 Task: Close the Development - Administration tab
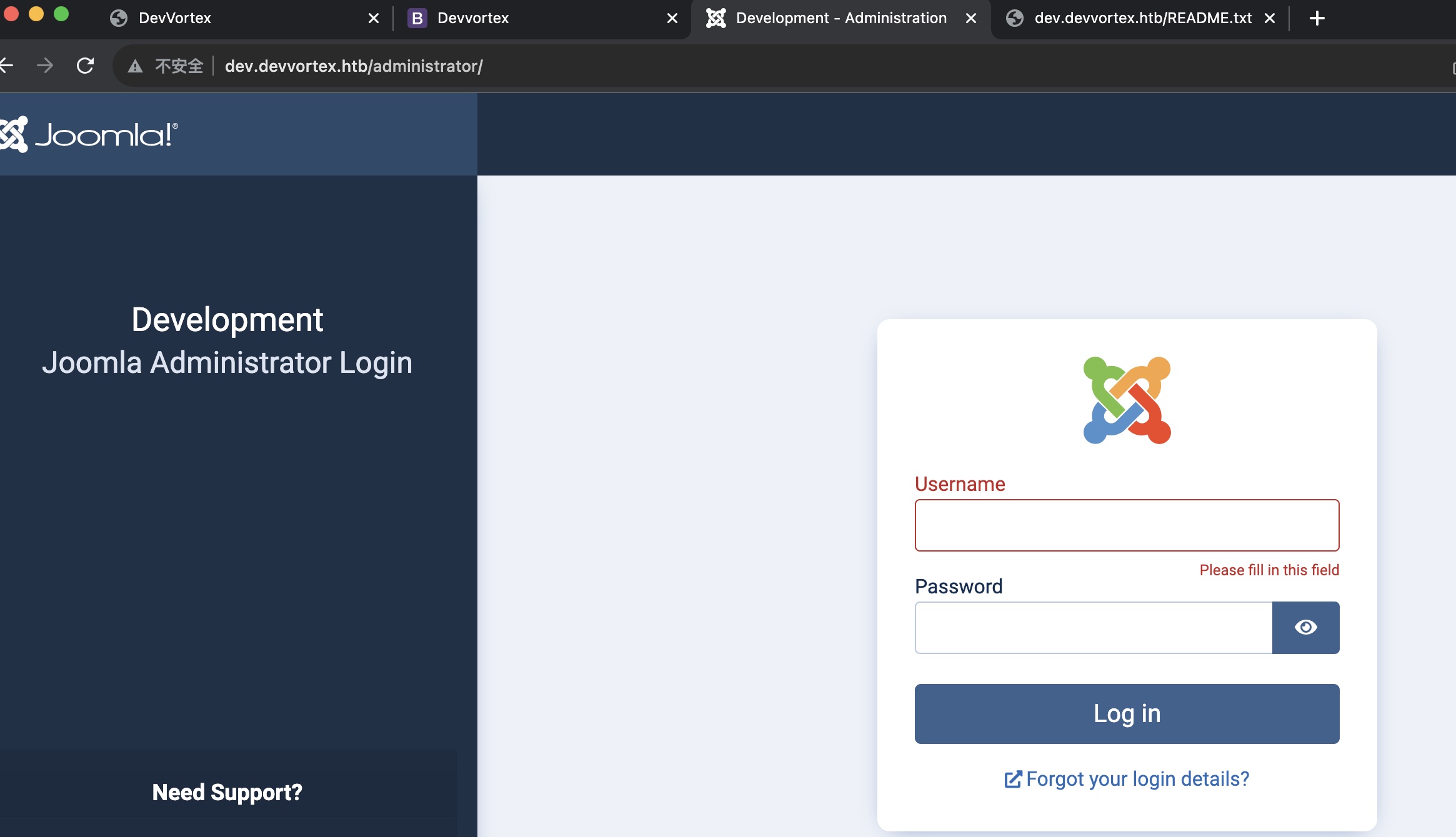(x=970, y=18)
